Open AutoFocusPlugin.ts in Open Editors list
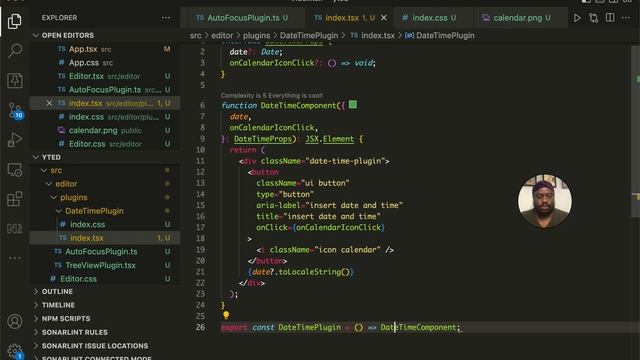Image resolution: width=640 pixels, height=360 pixels. pos(105,90)
